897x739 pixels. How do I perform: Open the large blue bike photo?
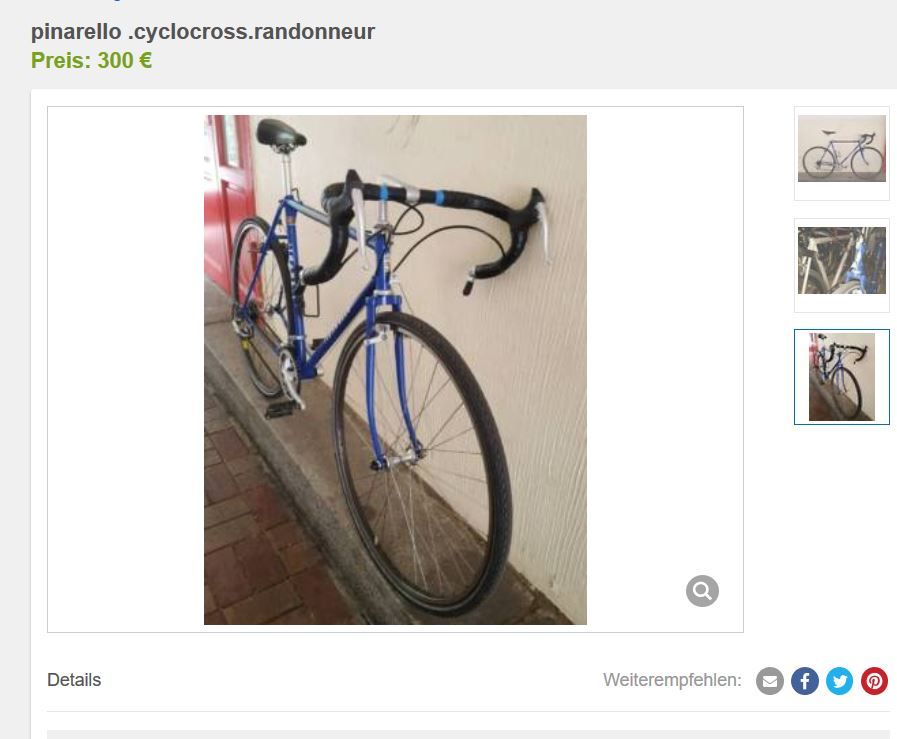(x=395, y=370)
